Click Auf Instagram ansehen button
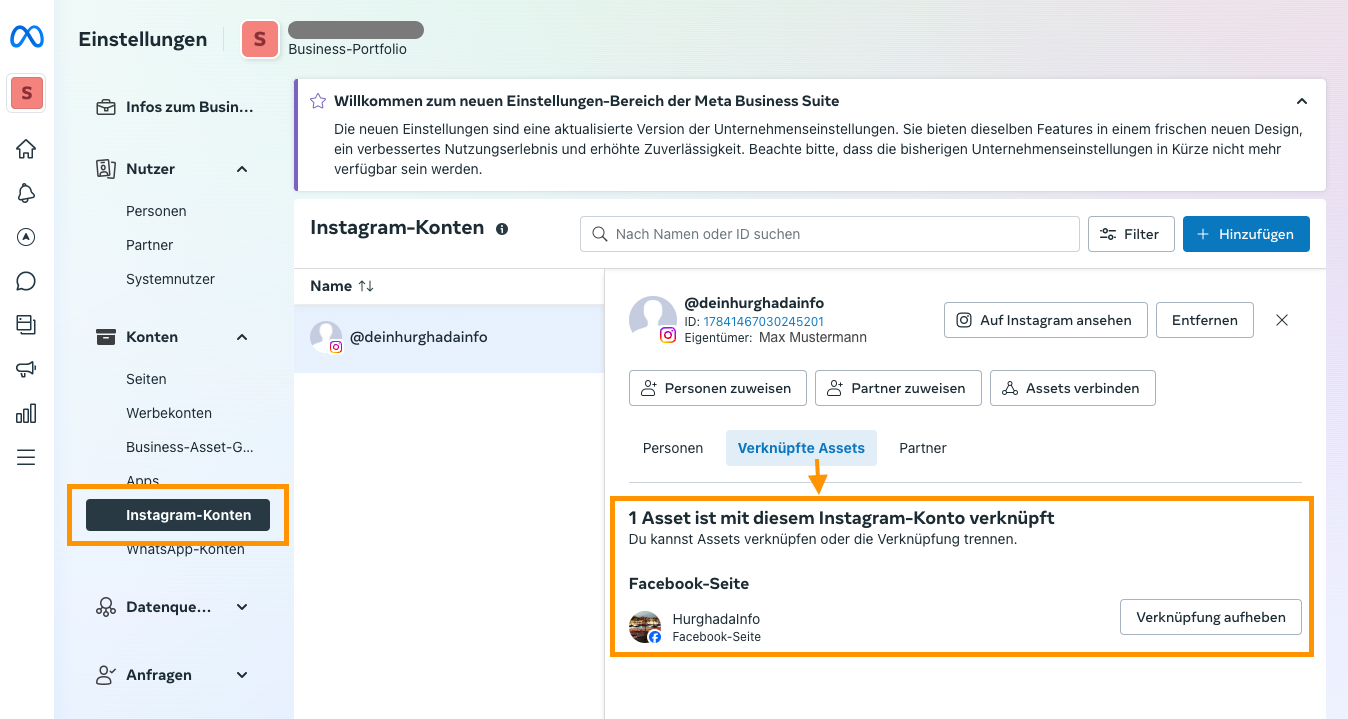 pos(1046,320)
